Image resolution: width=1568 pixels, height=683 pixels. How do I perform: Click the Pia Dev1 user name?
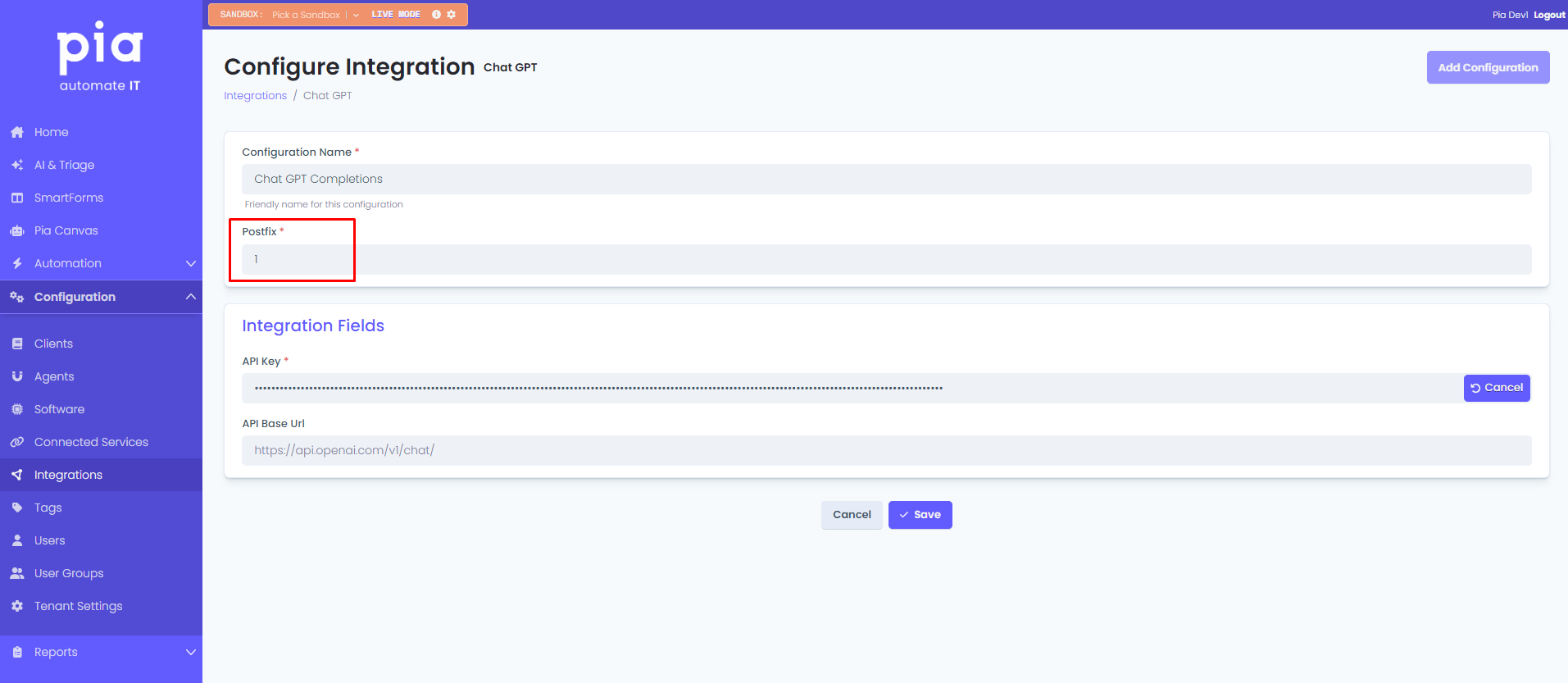pyautogui.click(x=1510, y=15)
